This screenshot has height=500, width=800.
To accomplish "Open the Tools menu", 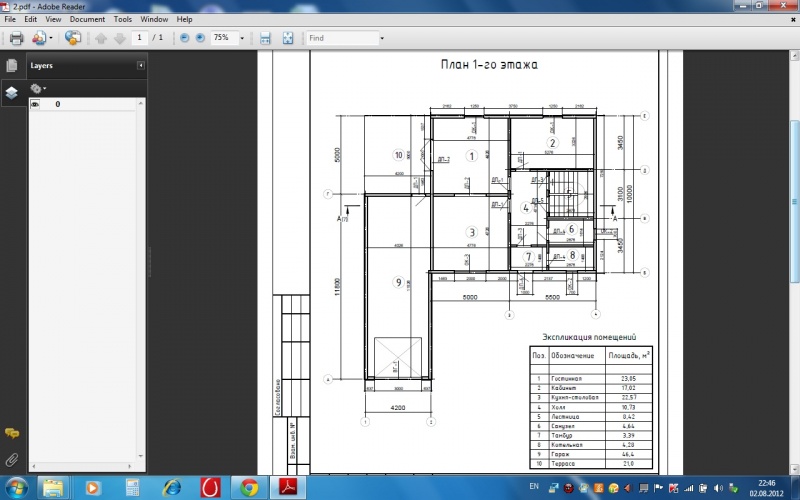I will pos(122,19).
